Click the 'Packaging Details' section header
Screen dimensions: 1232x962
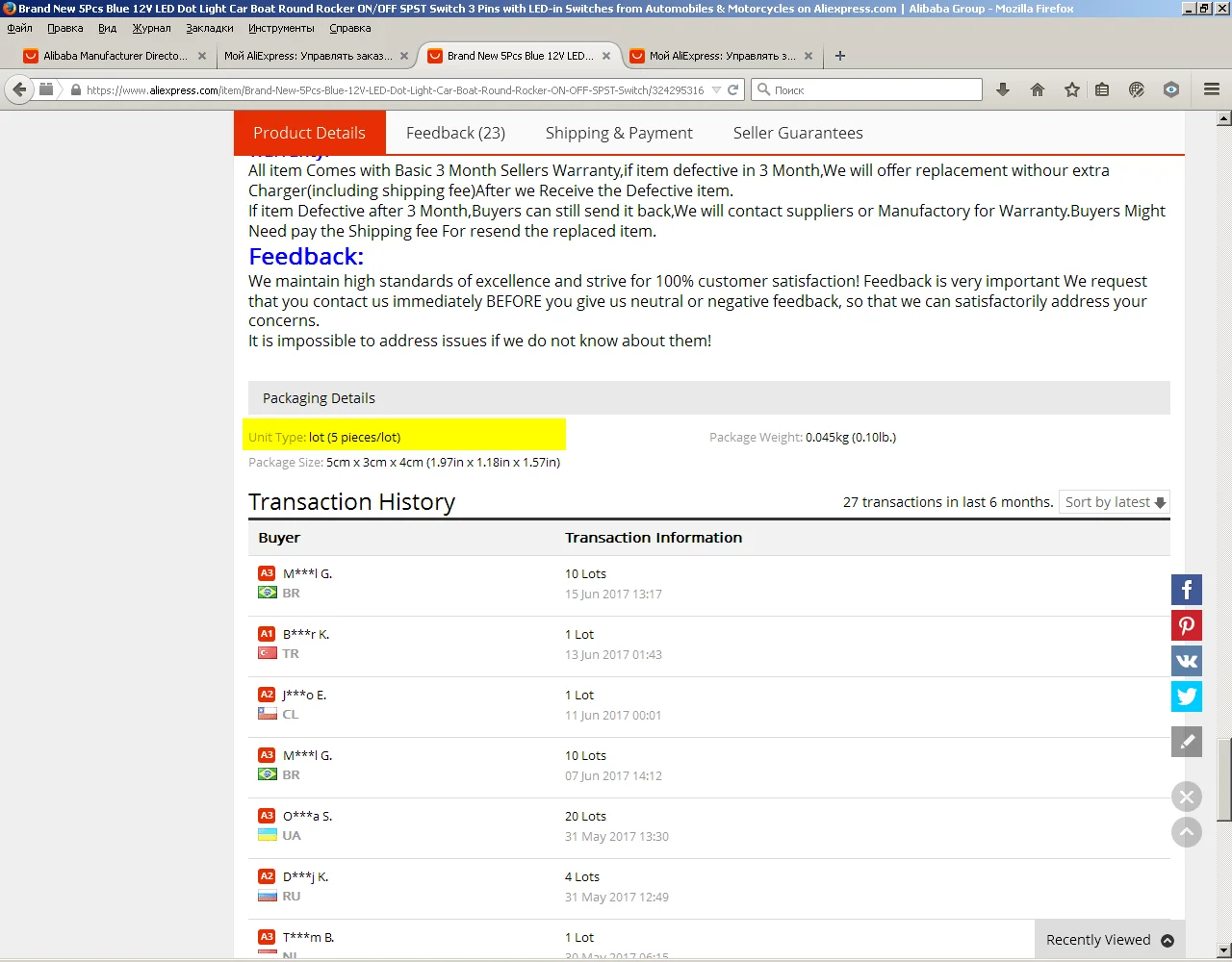(709, 398)
